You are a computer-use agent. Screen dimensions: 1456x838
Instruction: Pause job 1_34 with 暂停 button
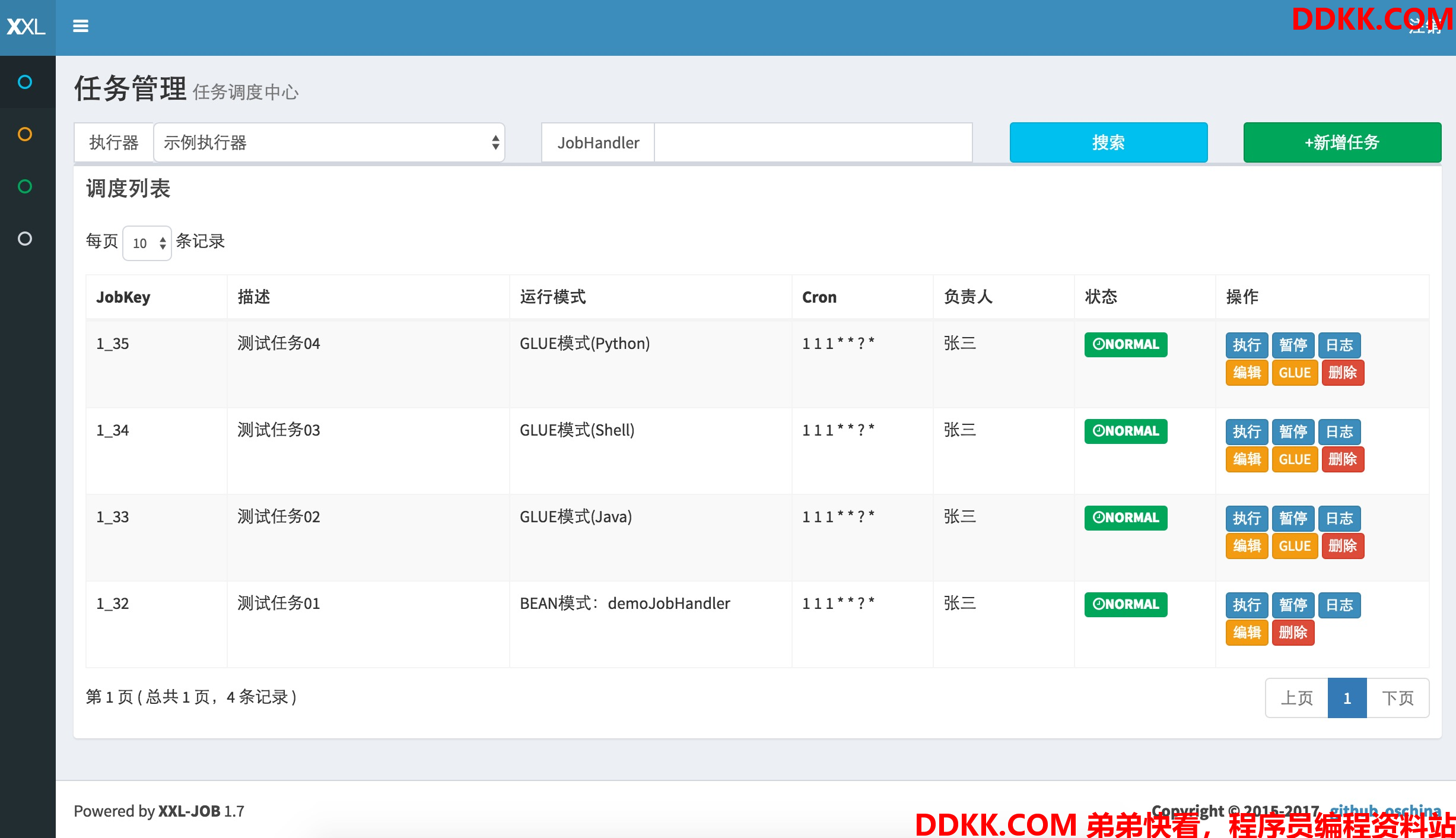(1293, 431)
